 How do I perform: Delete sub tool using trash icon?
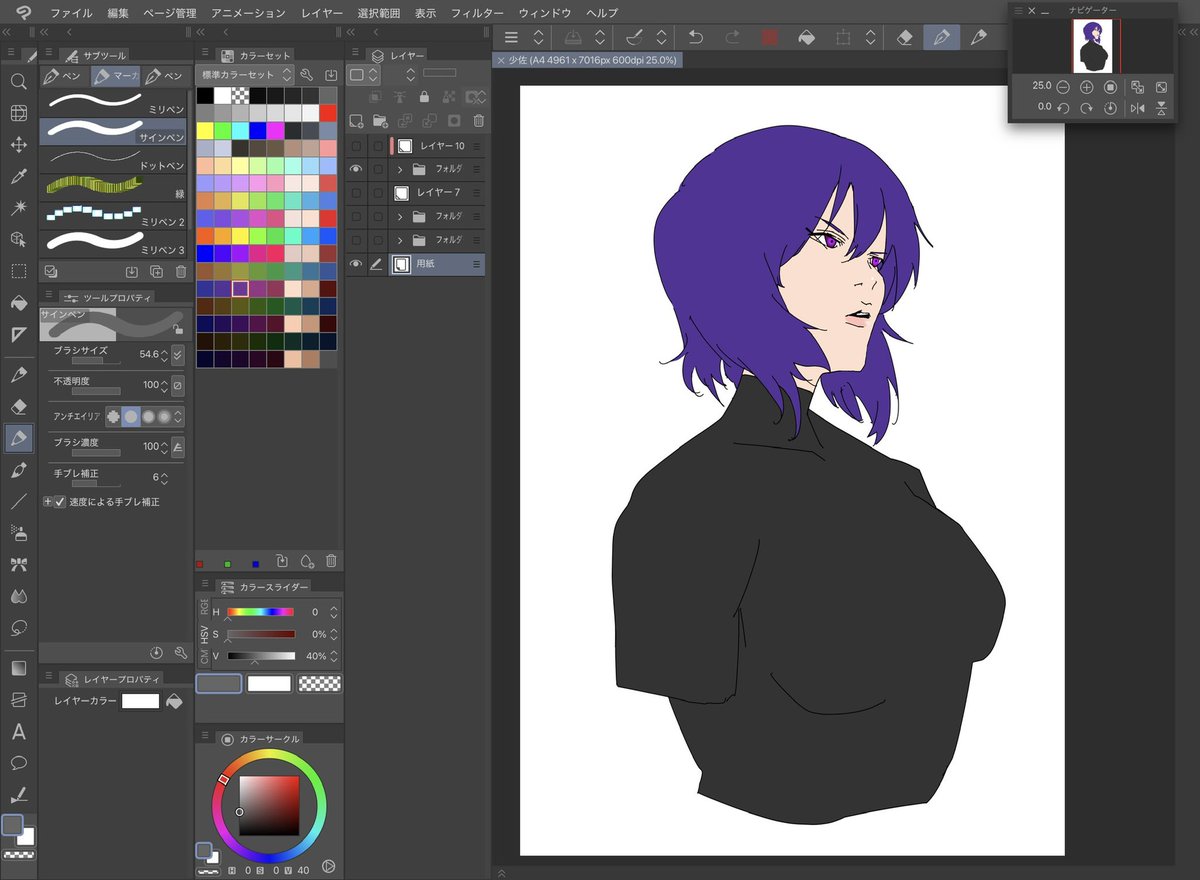(181, 271)
